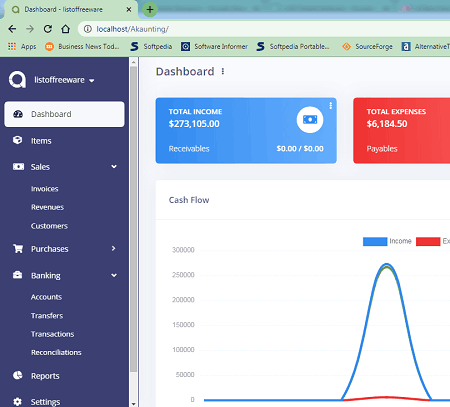Screen dimensions: 450x407
Task: Open Items in the sidebar
Action: click(41, 141)
